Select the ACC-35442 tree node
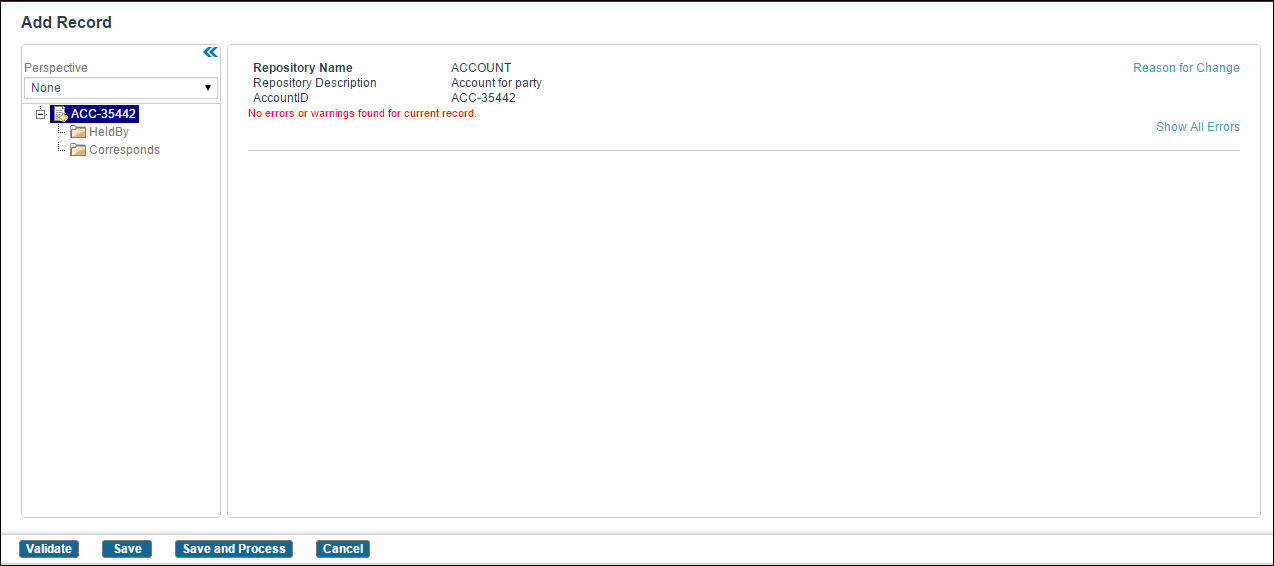The image size is (1274, 566). pos(103,114)
